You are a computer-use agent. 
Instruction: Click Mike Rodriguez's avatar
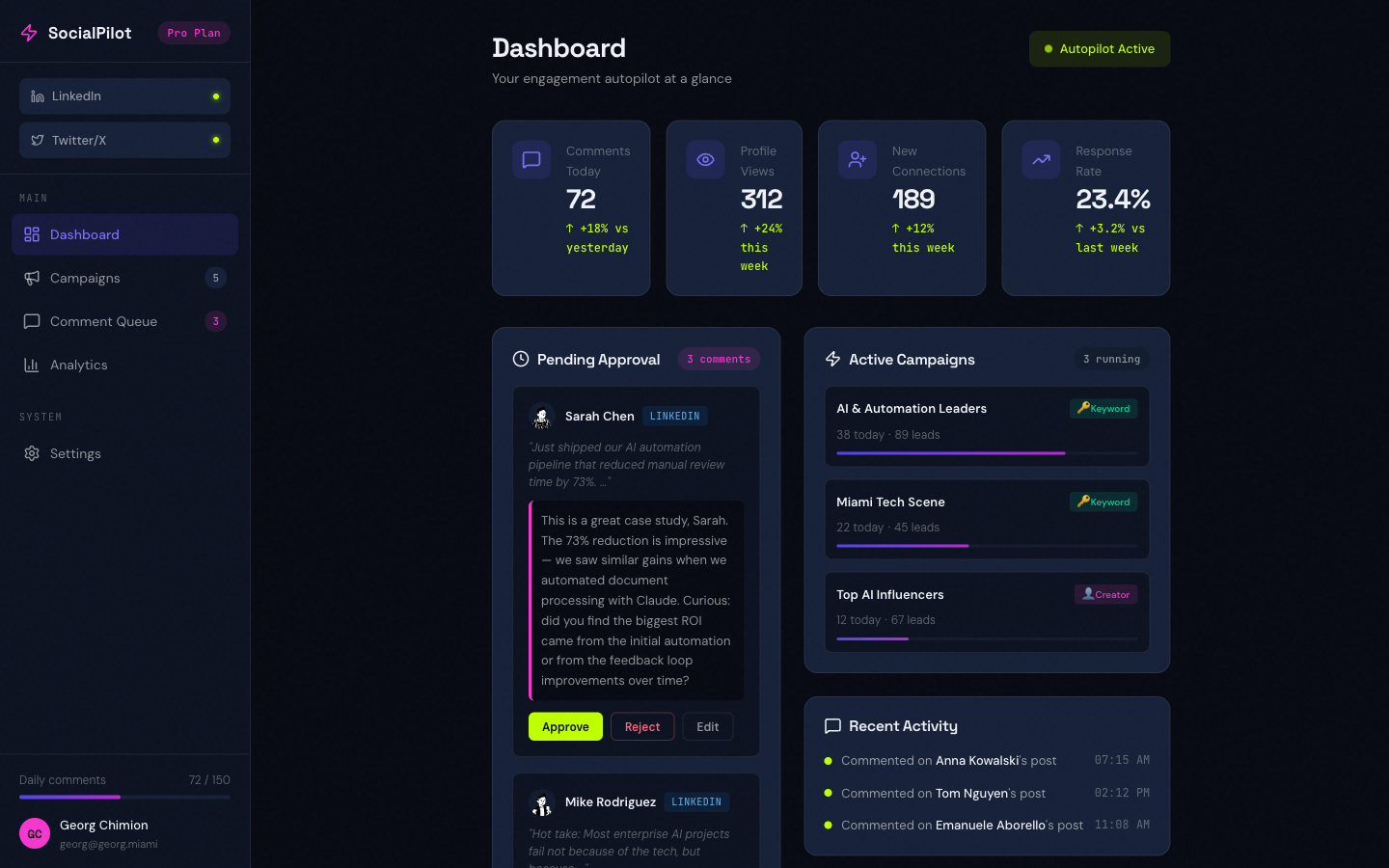click(542, 802)
